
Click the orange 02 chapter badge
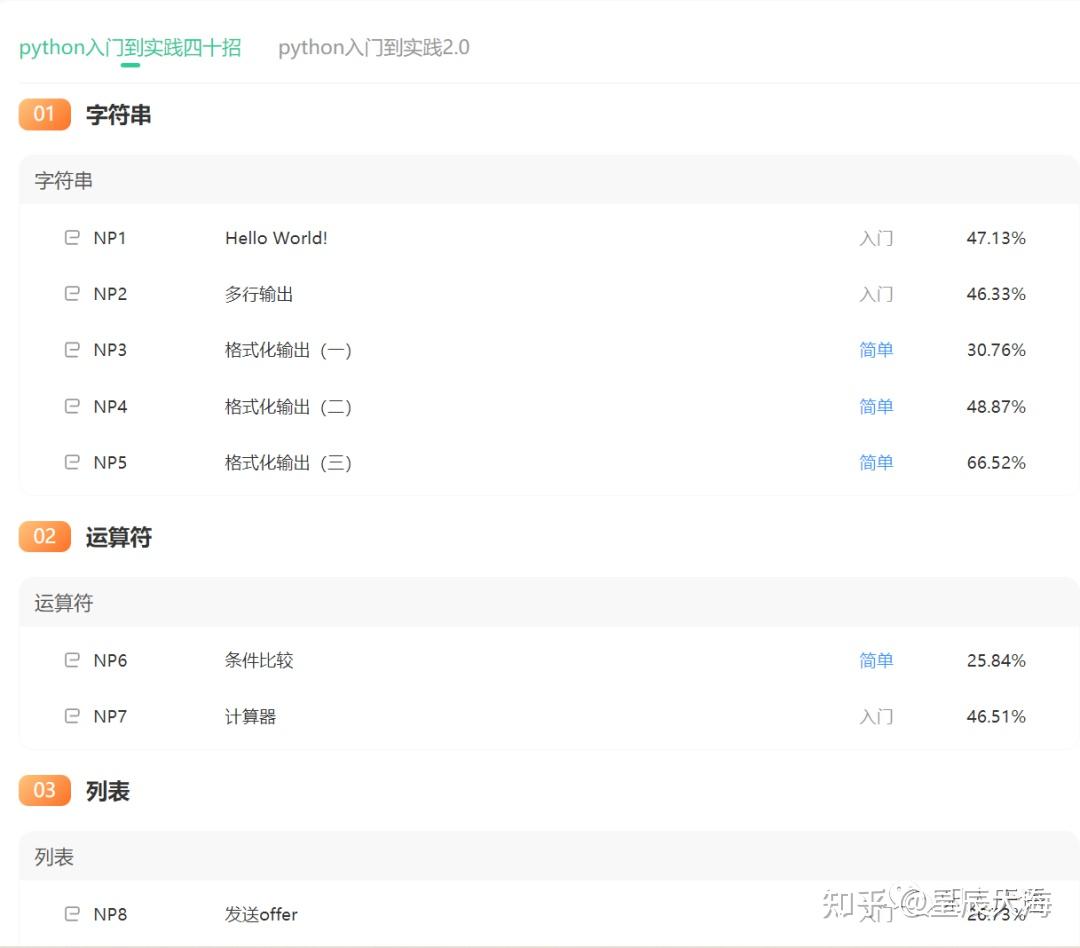coord(45,537)
